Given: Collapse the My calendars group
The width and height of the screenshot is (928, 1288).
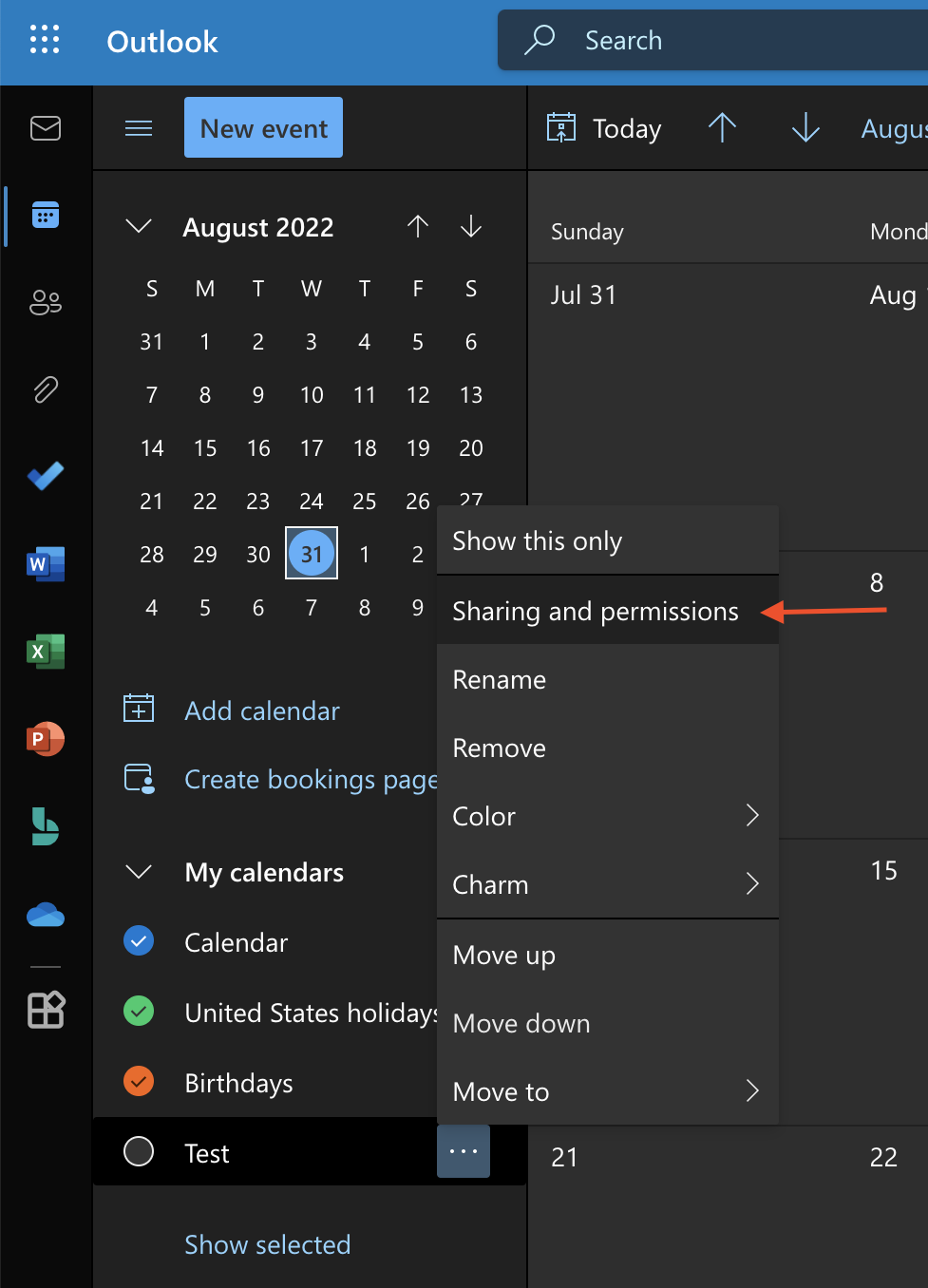Looking at the screenshot, I should click(139, 872).
